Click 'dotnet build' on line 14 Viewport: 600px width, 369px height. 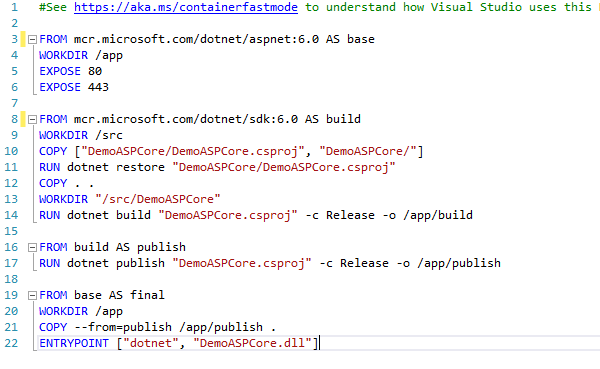(109, 216)
